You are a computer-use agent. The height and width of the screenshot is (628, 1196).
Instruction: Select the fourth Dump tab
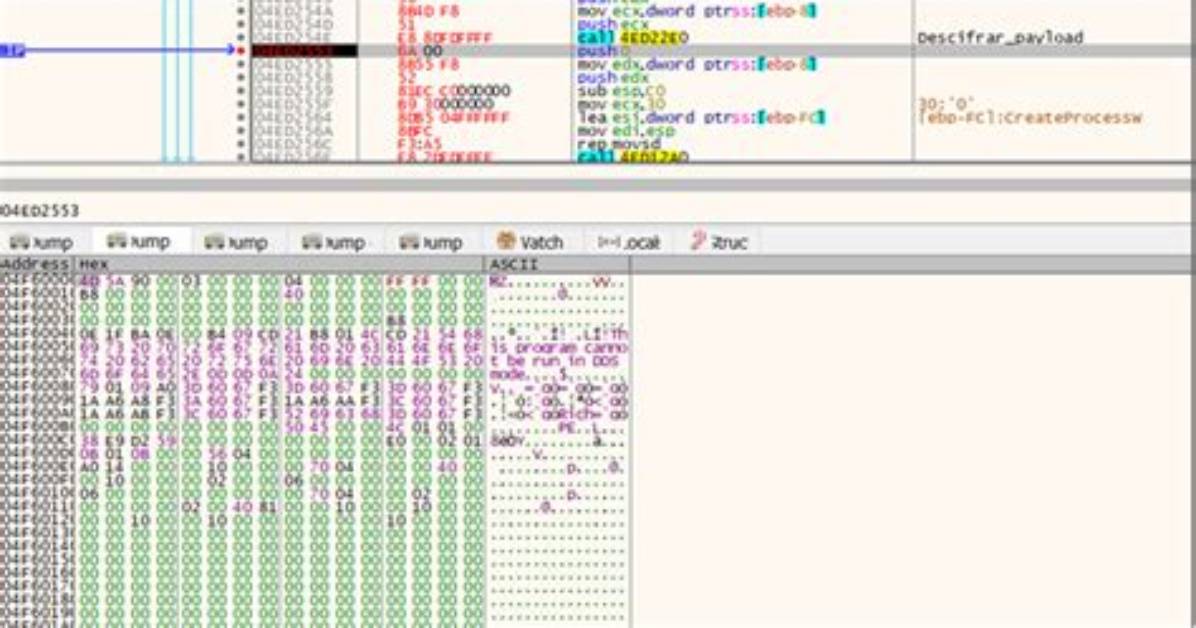333,243
